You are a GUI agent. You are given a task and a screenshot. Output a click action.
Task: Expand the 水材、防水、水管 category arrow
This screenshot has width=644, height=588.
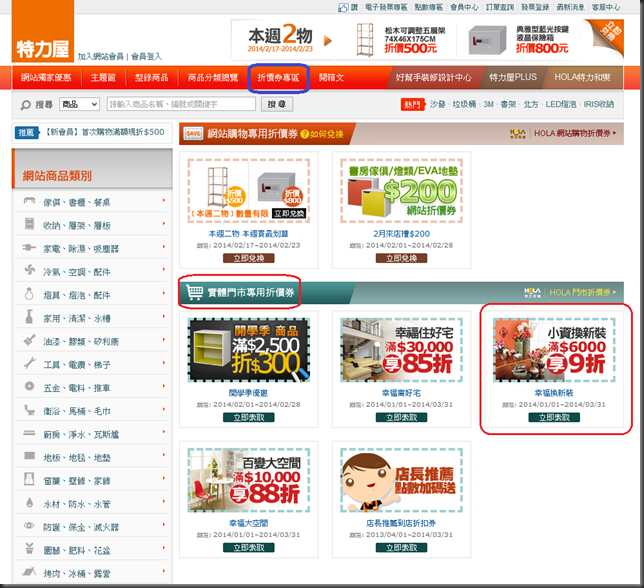(163, 501)
